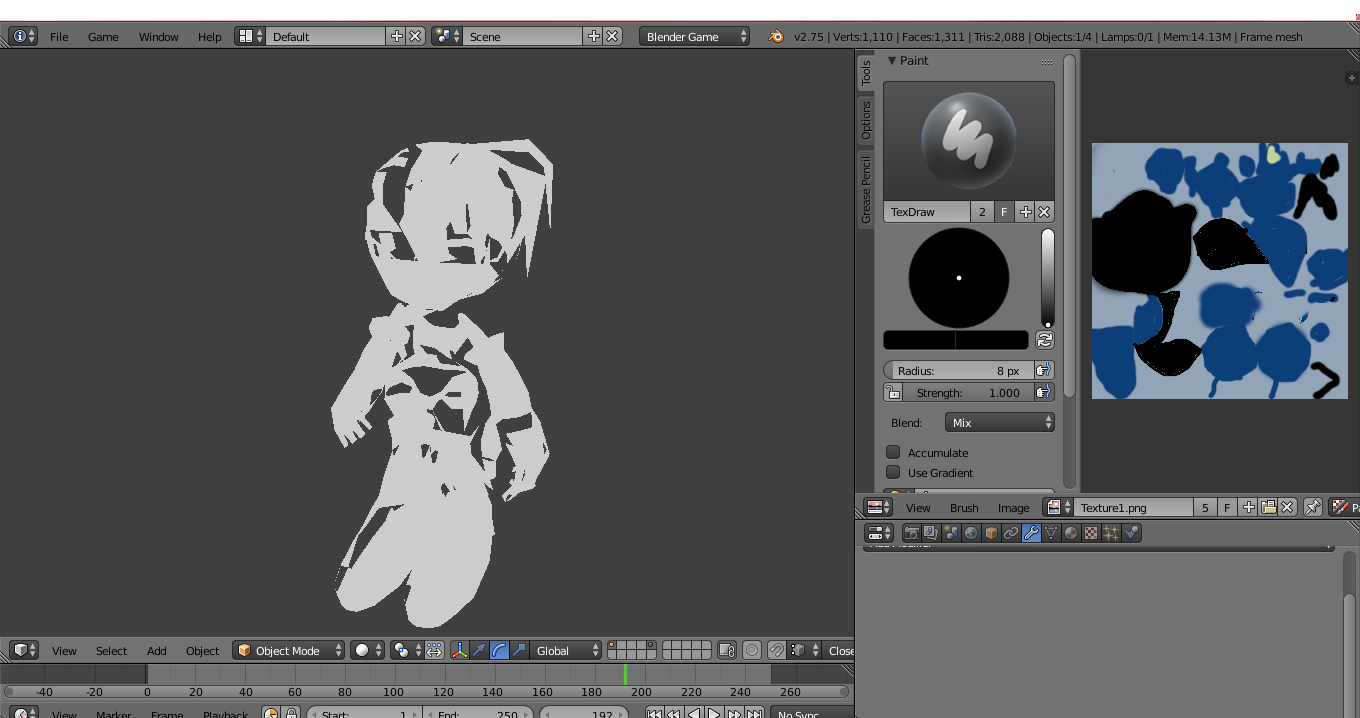Pin the image with the pushpin icon
The width and height of the screenshot is (1360, 718).
[1313, 507]
